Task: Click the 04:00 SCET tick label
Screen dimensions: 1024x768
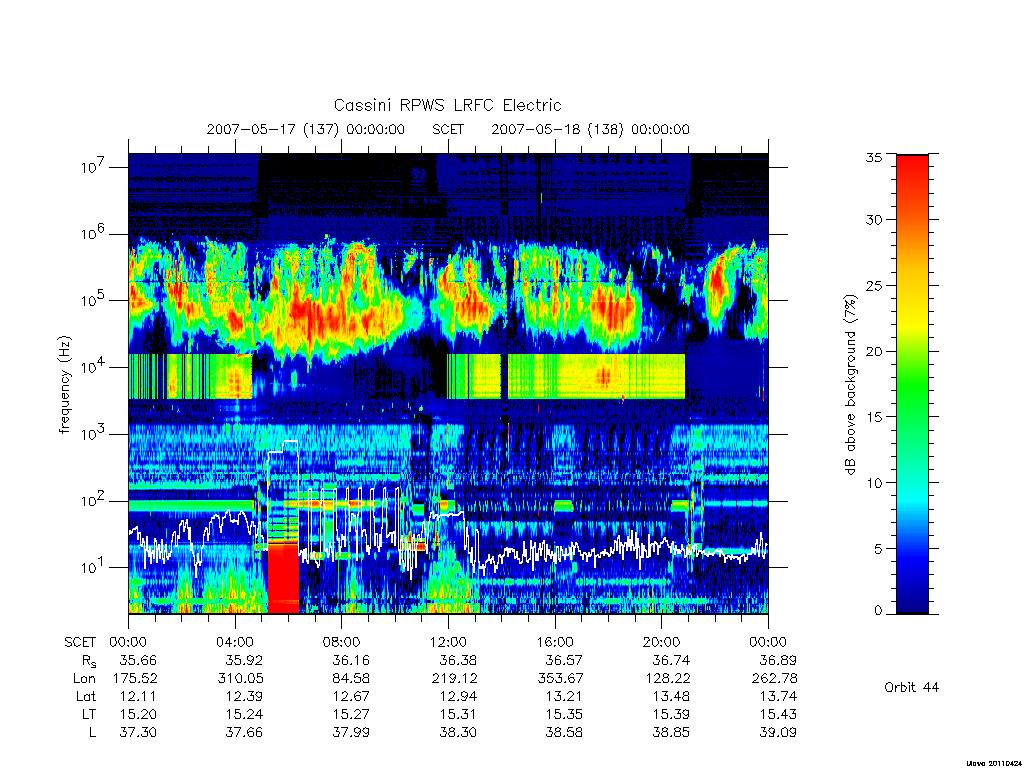Action: point(235,642)
